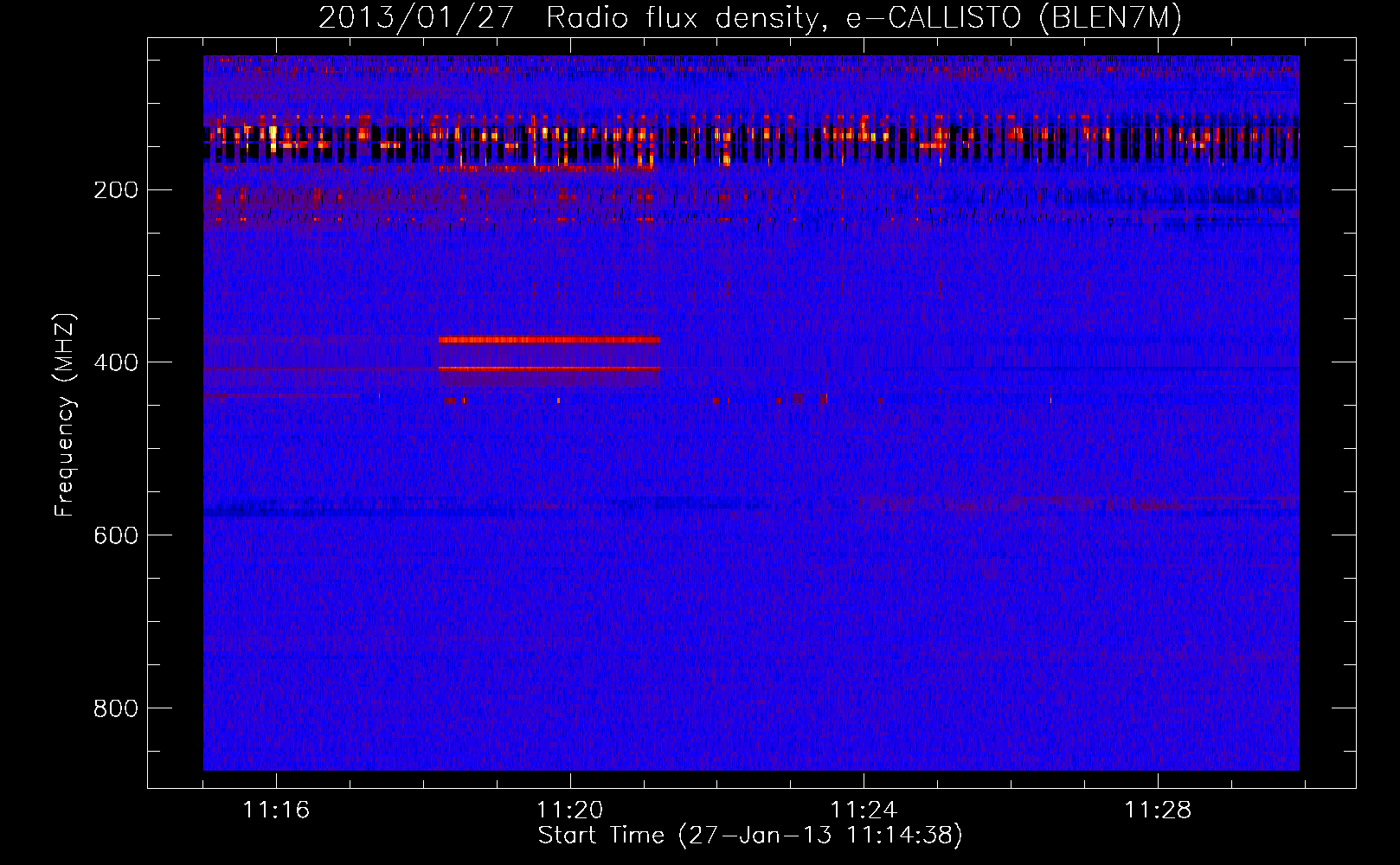
Task: Click the 400 frequency tick label
Action: click(x=116, y=362)
